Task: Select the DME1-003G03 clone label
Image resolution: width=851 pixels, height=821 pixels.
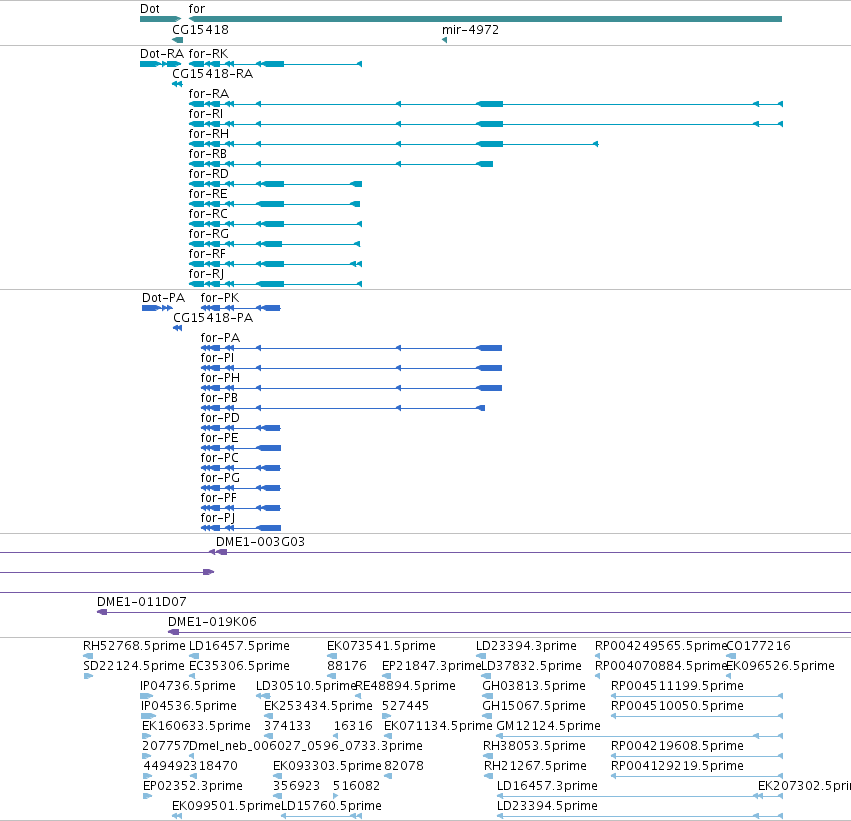Action: 261,542
